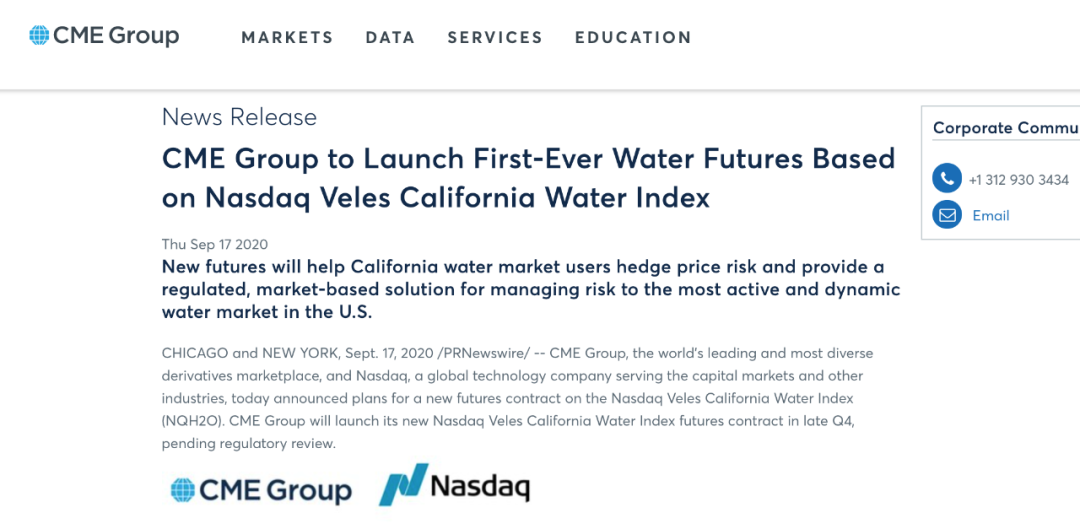The width and height of the screenshot is (1080, 529).
Task: Click the Email link in the sidebar
Action: [x=991, y=215]
